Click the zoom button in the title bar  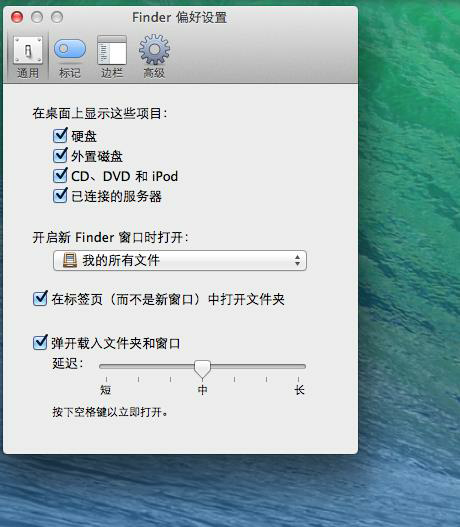[57, 17]
